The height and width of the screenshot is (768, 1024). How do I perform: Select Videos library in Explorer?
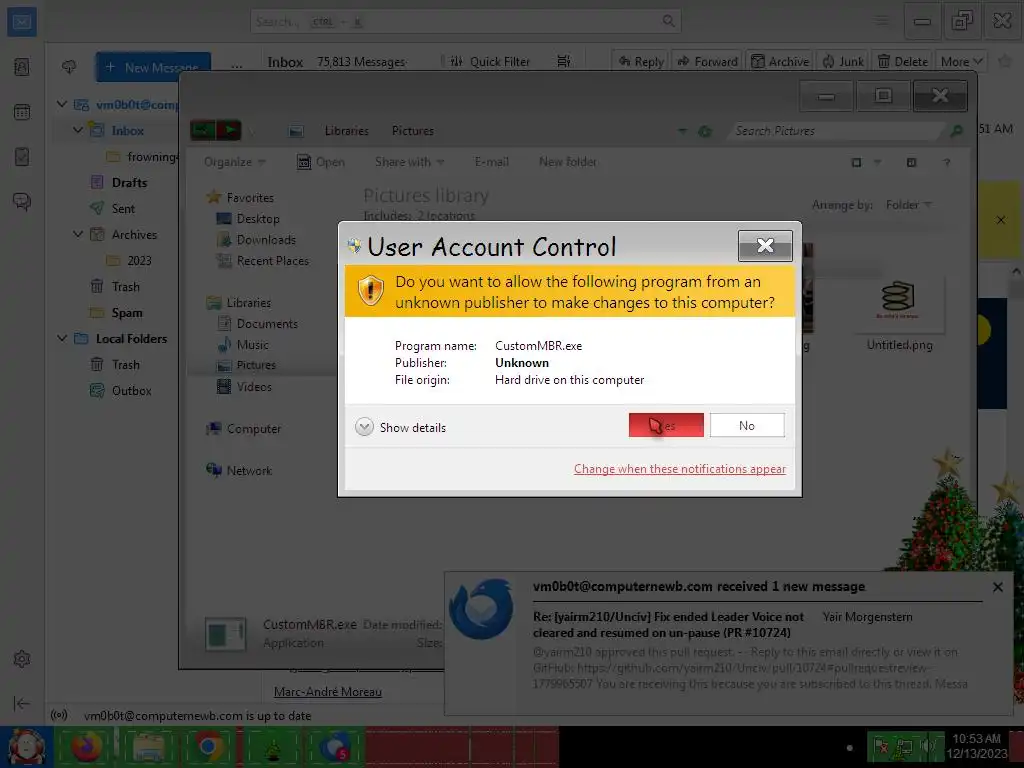coord(253,387)
